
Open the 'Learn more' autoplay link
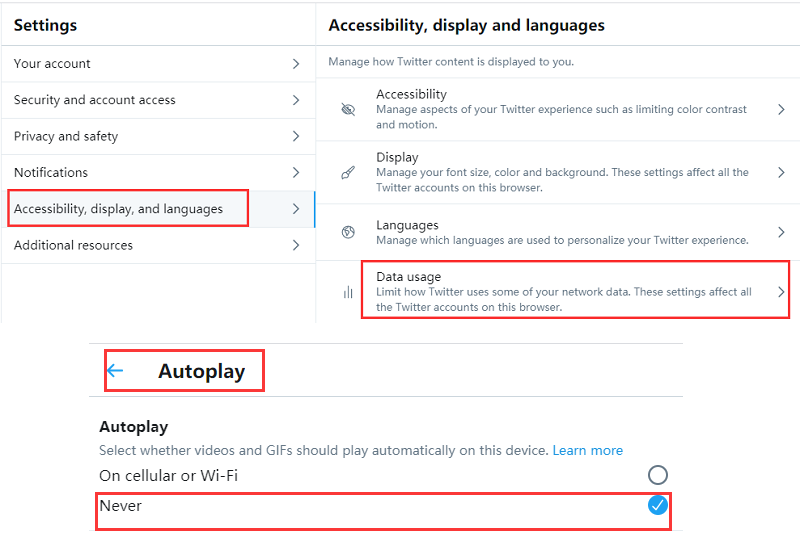587,451
